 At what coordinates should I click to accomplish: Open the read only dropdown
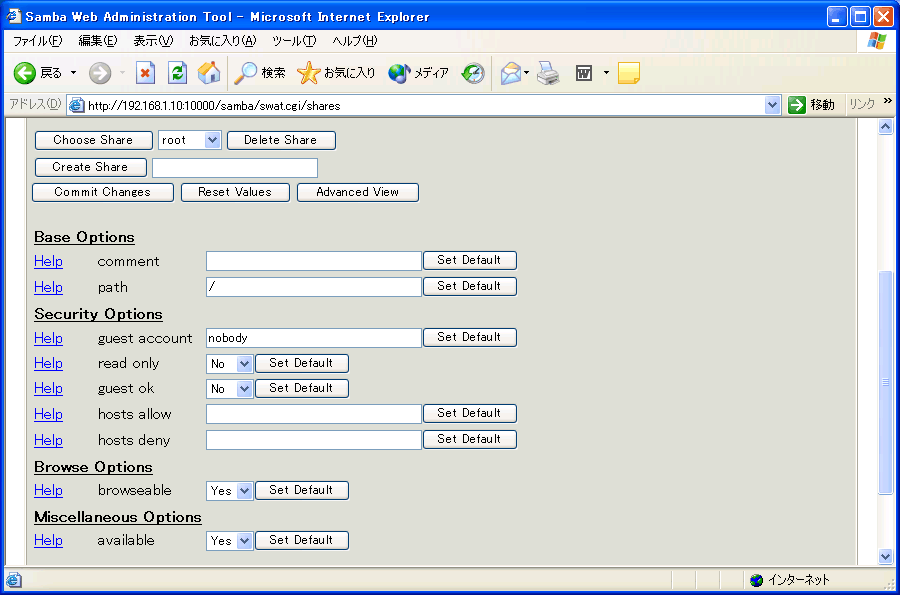pyautogui.click(x=229, y=363)
